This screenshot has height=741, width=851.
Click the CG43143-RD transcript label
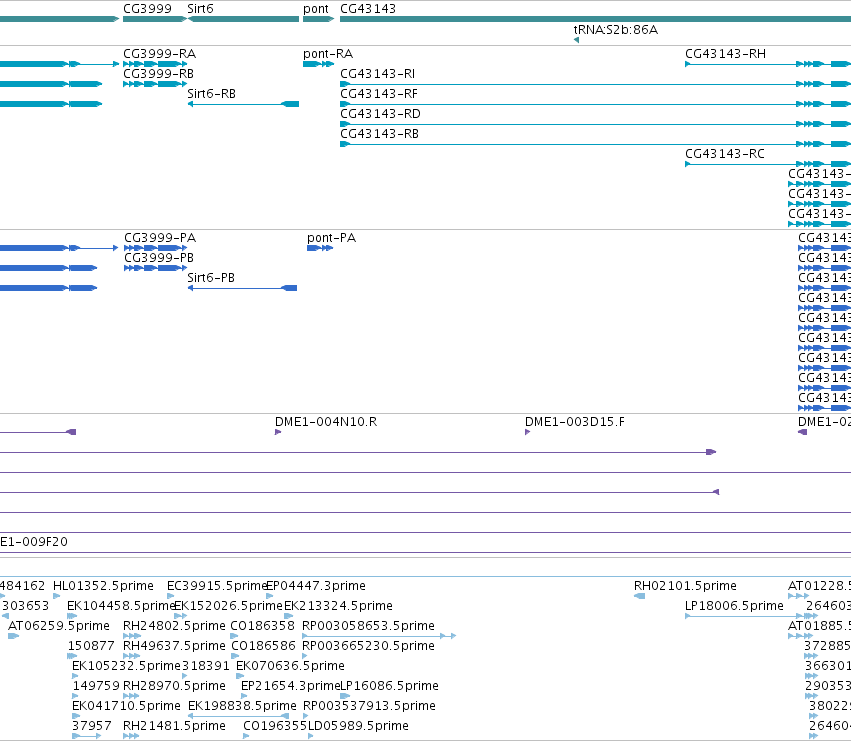[x=380, y=114]
